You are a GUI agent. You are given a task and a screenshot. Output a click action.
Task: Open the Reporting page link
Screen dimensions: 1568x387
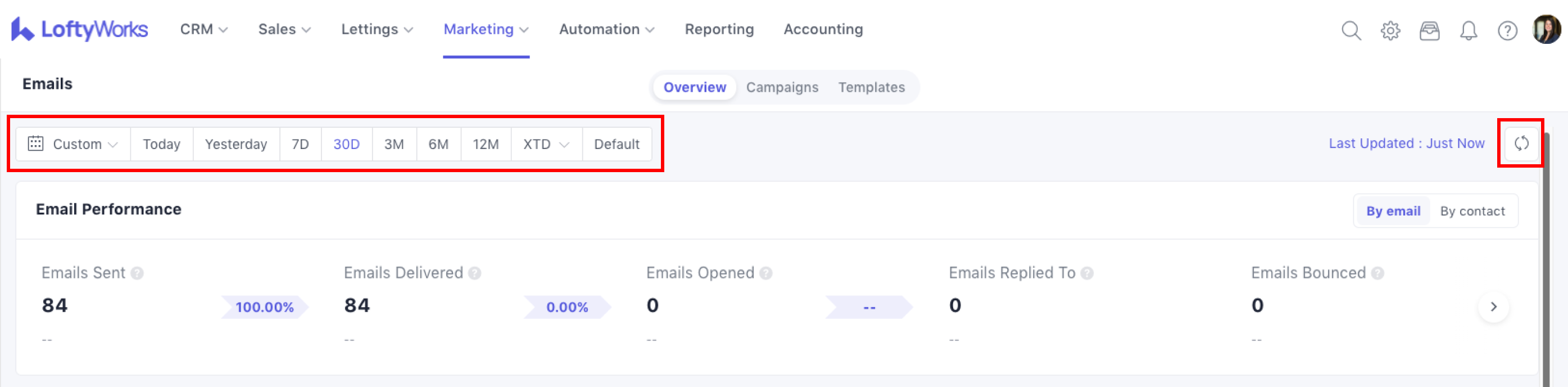coord(719,29)
